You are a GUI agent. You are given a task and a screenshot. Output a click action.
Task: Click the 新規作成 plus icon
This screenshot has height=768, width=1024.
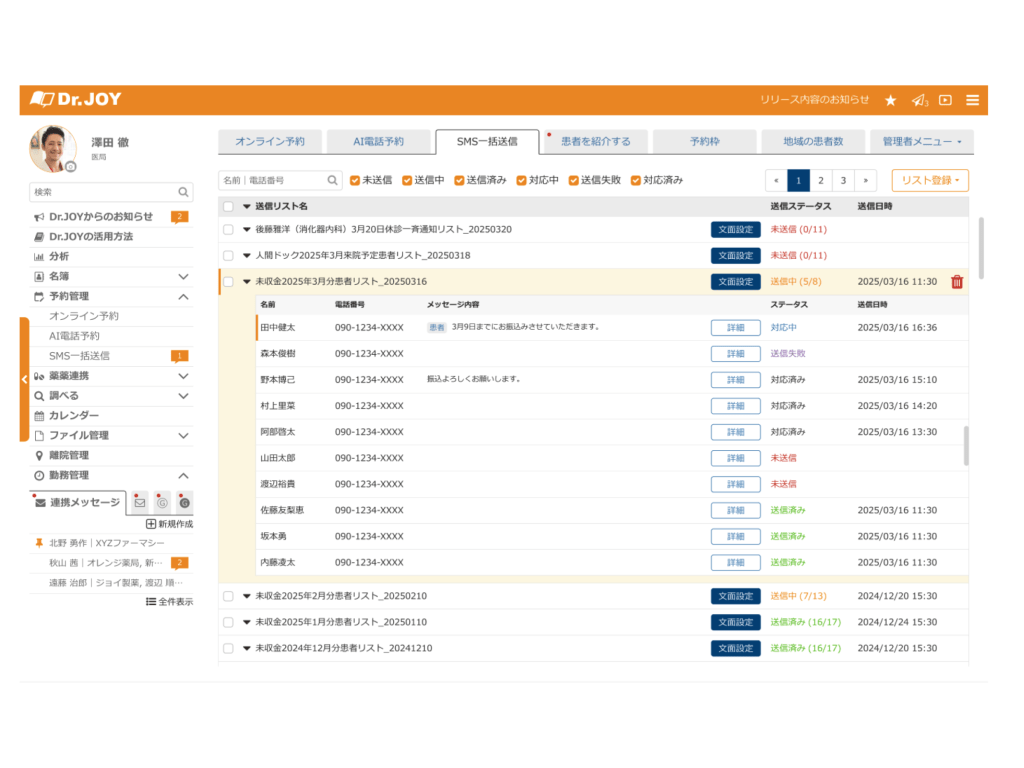[151, 524]
